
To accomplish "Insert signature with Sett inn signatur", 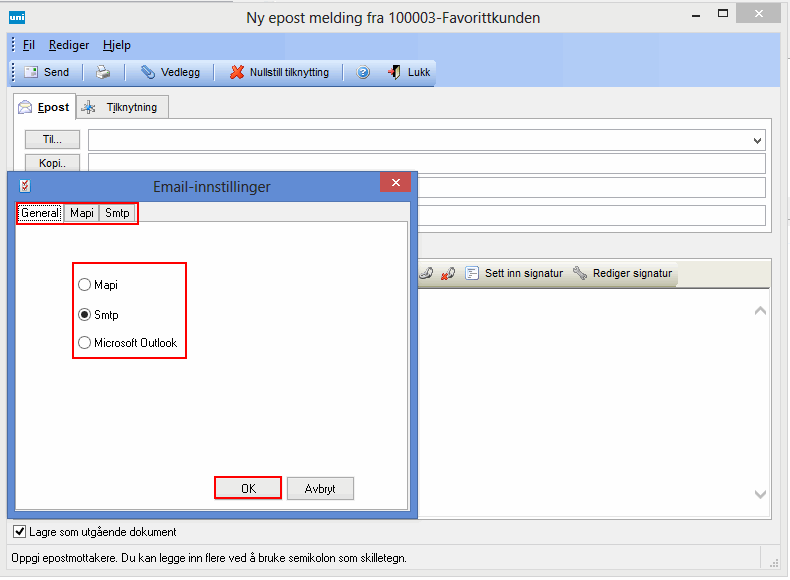I will (x=514, y=273).
